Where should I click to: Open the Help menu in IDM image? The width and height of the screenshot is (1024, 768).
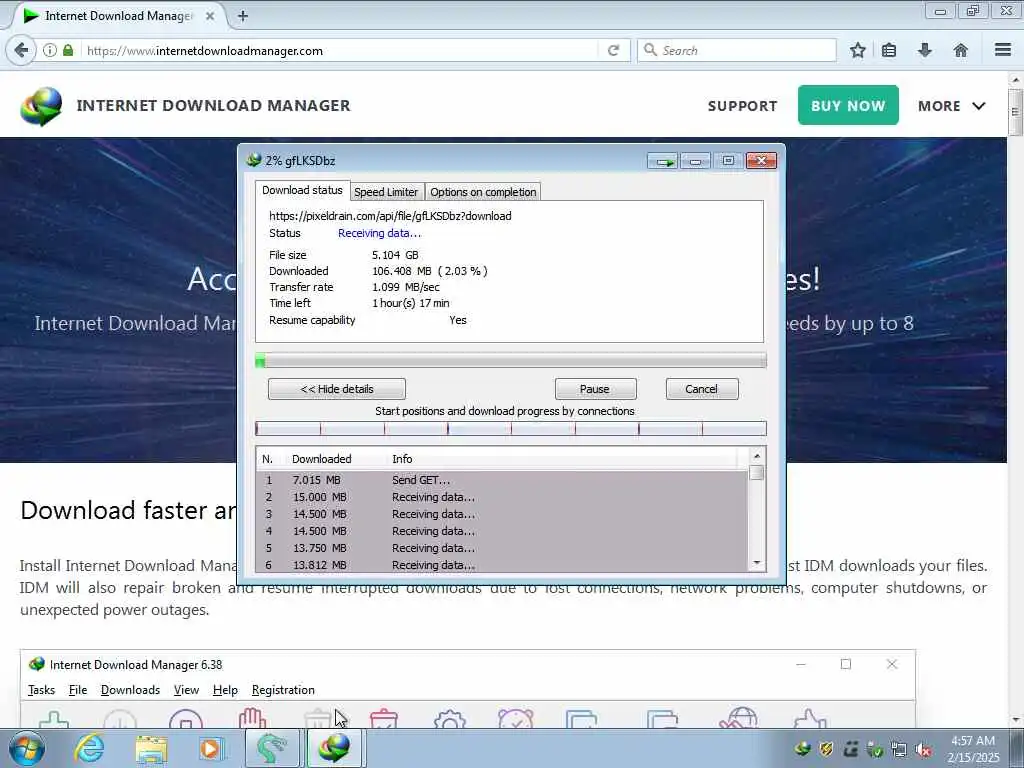[225, 690]
